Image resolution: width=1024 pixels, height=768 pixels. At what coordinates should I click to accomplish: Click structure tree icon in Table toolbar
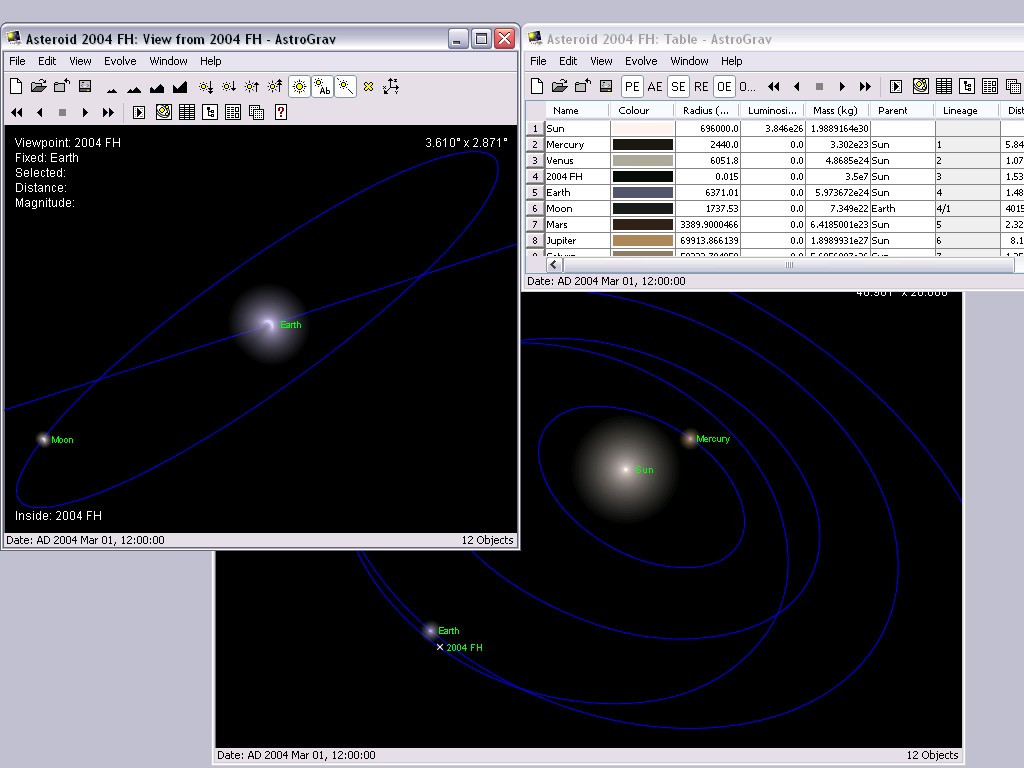967,86
